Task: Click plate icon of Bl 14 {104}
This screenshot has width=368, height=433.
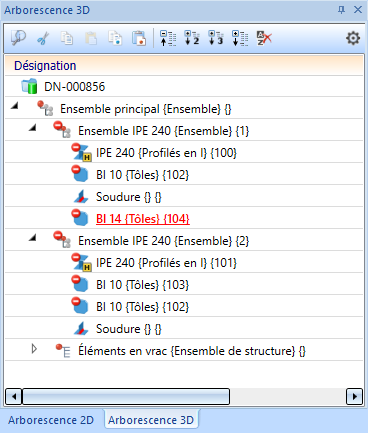Action: click(x=80, y=218)
